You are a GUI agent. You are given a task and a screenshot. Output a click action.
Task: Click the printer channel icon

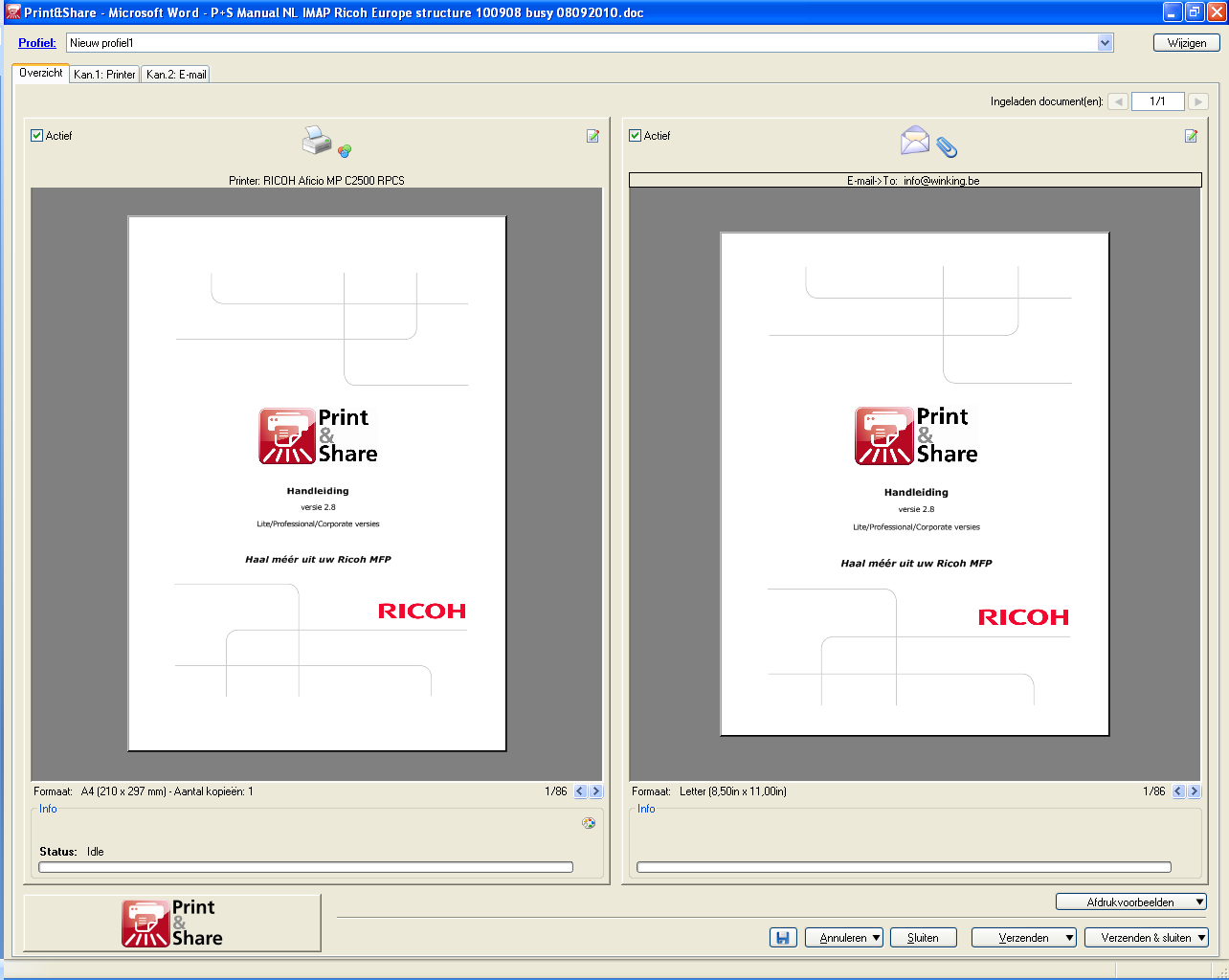317,141
